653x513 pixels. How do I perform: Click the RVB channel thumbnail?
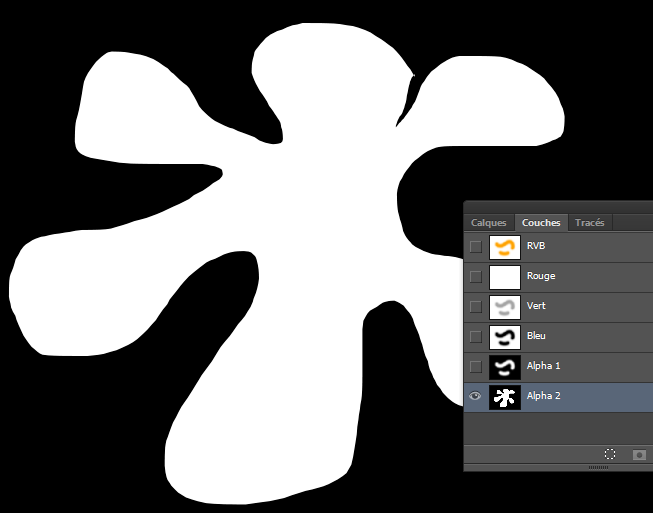505,247
